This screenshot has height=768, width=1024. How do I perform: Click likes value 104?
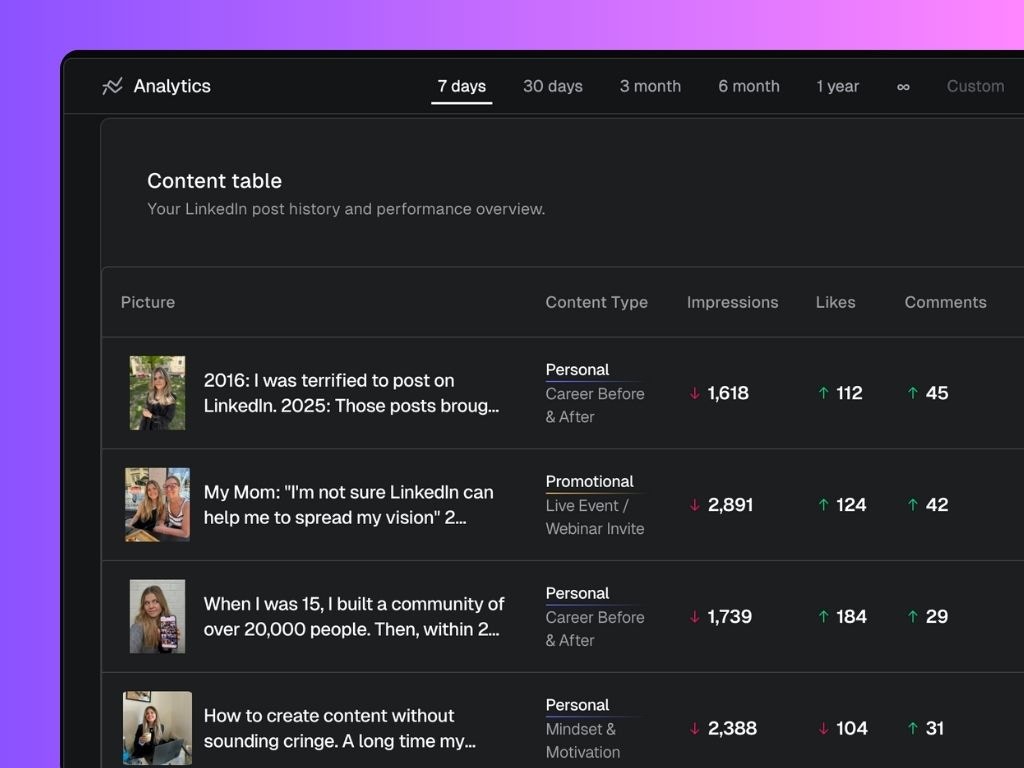coord(852,728)
